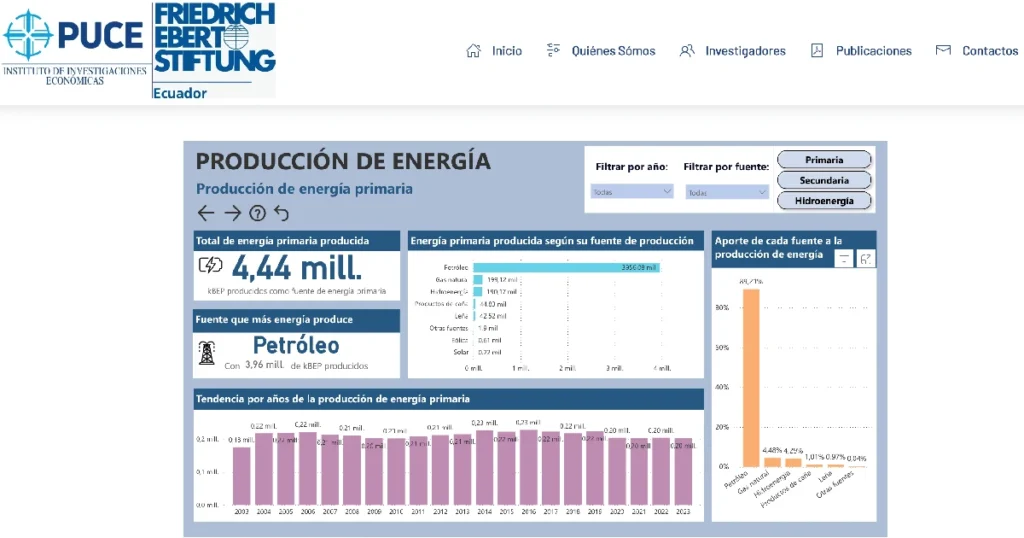Screen dimensions: 1024x538
Task: Click the purple bar for year 2021
Action: 639,471
